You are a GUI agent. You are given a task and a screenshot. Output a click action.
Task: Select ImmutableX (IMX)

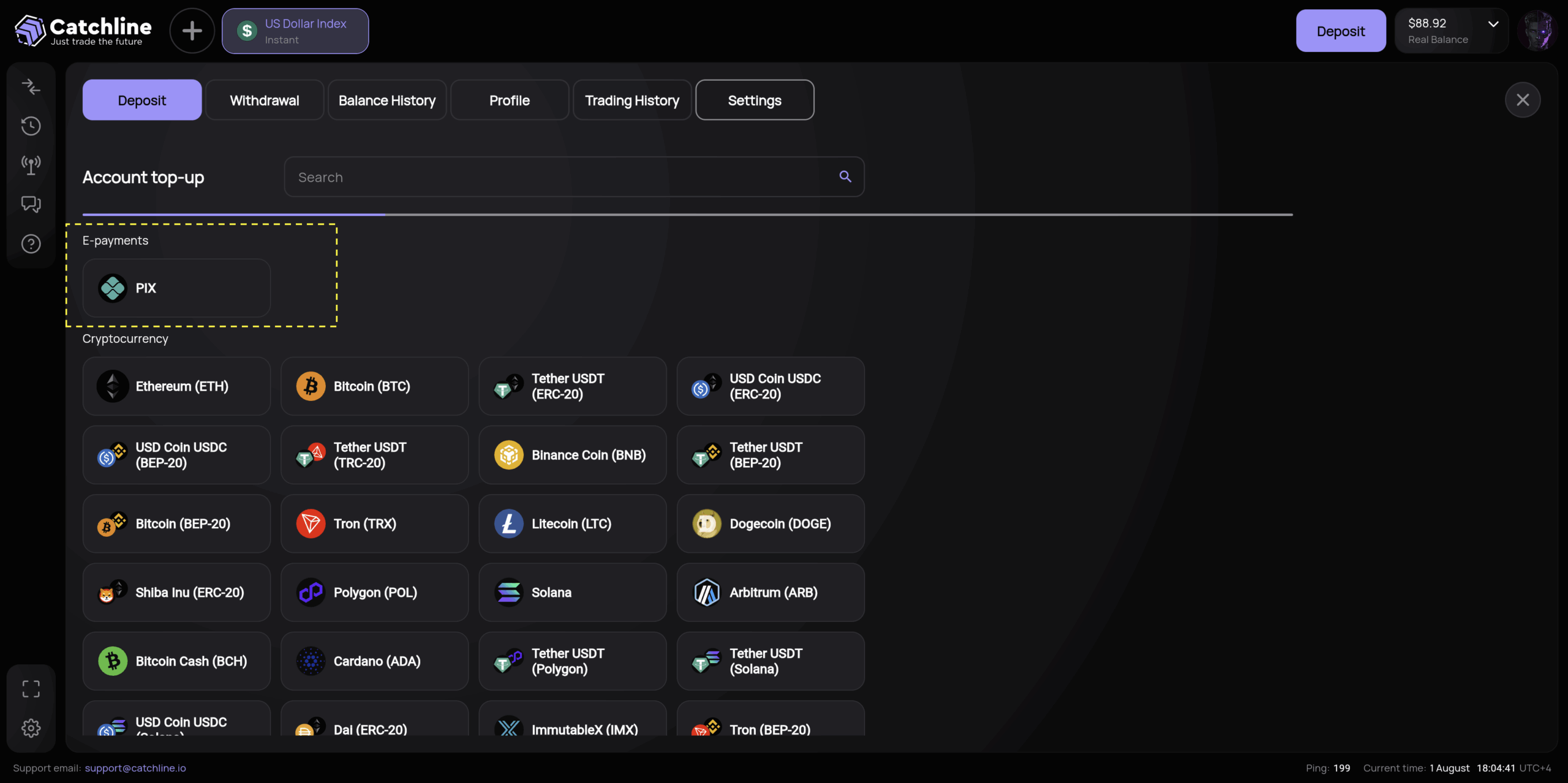(573, 719)
